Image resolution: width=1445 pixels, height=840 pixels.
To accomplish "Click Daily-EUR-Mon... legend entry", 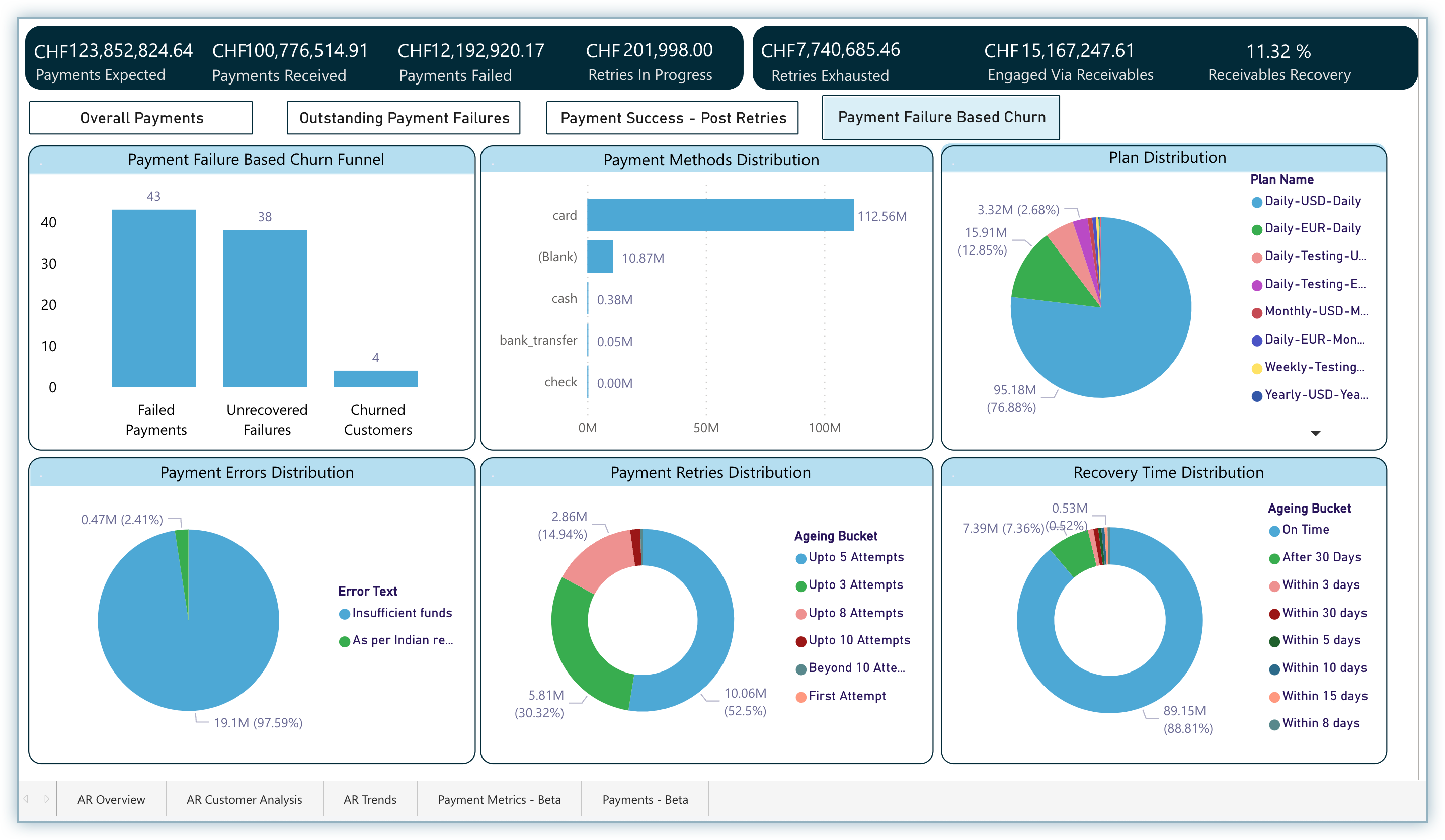I will pyautogui.click(x=1309, y=340).
